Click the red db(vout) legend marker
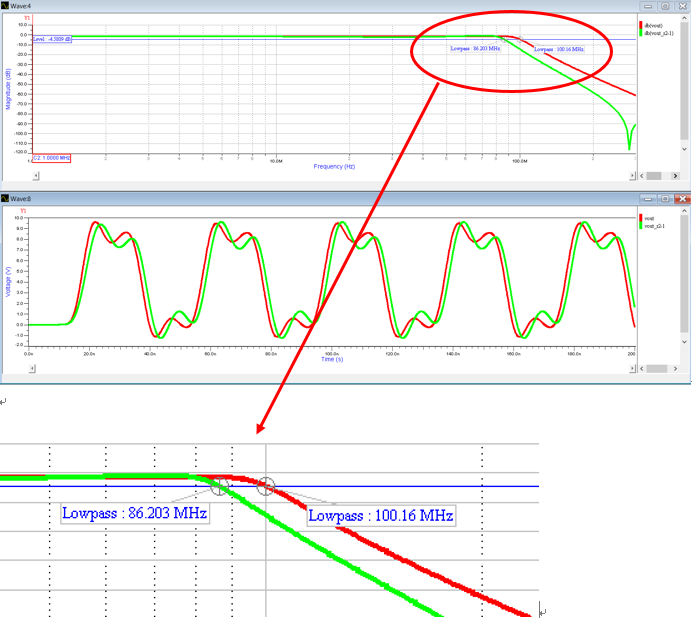The width and height of the screenshot is (692, 620). (641, 25)
